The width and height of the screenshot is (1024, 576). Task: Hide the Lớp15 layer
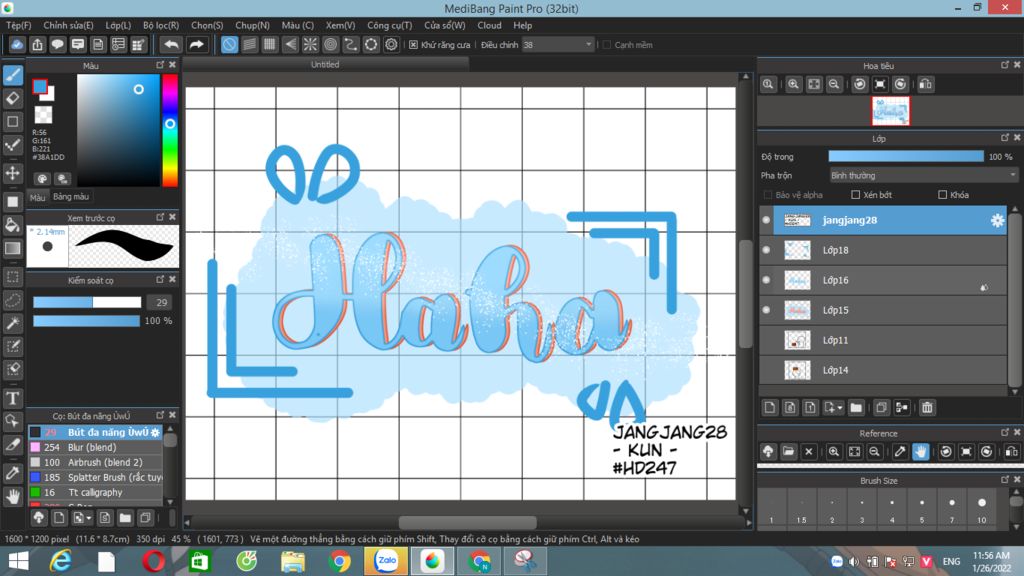(767, 310)
